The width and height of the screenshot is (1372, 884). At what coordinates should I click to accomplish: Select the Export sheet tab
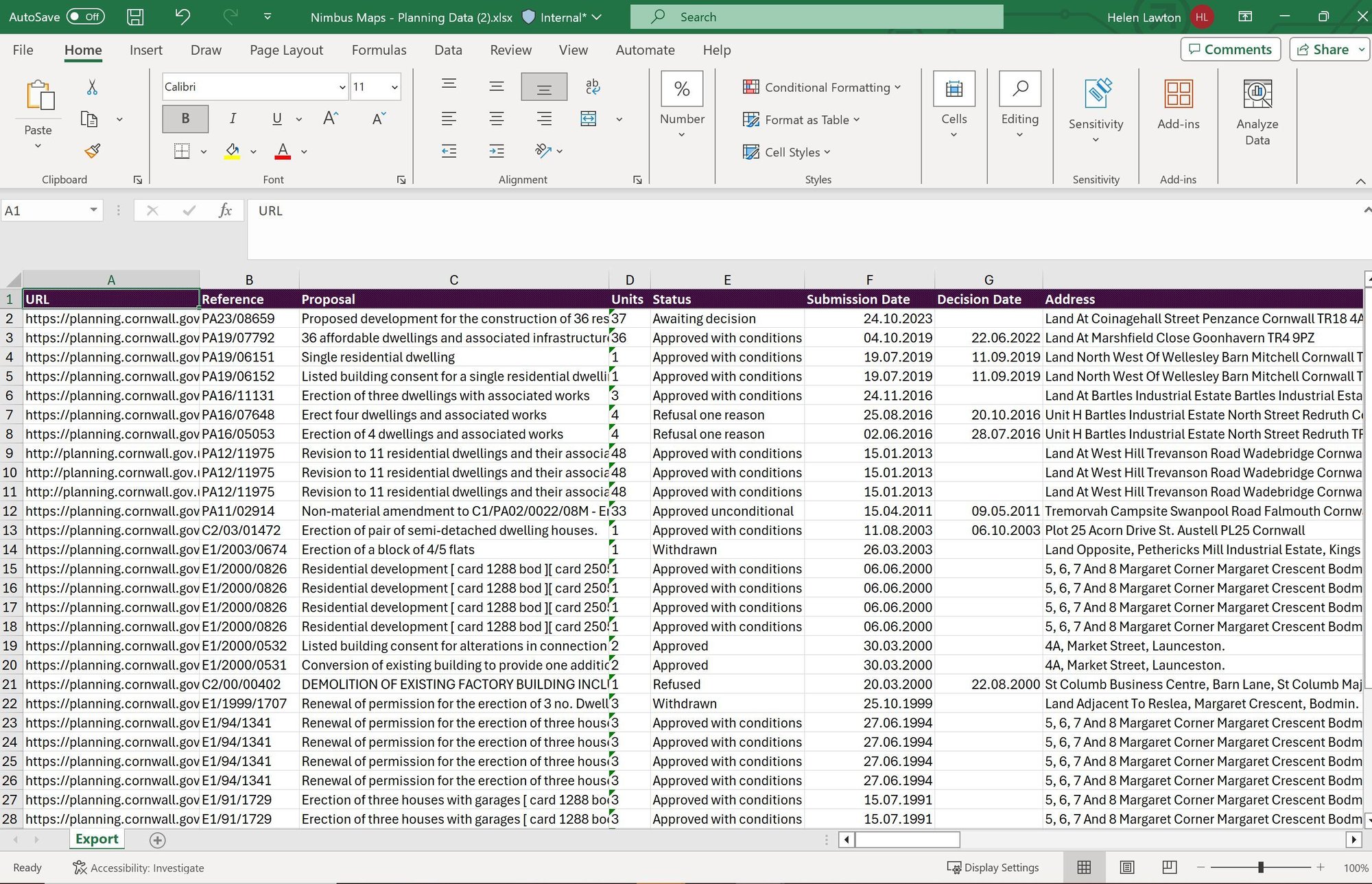(96, 839)
